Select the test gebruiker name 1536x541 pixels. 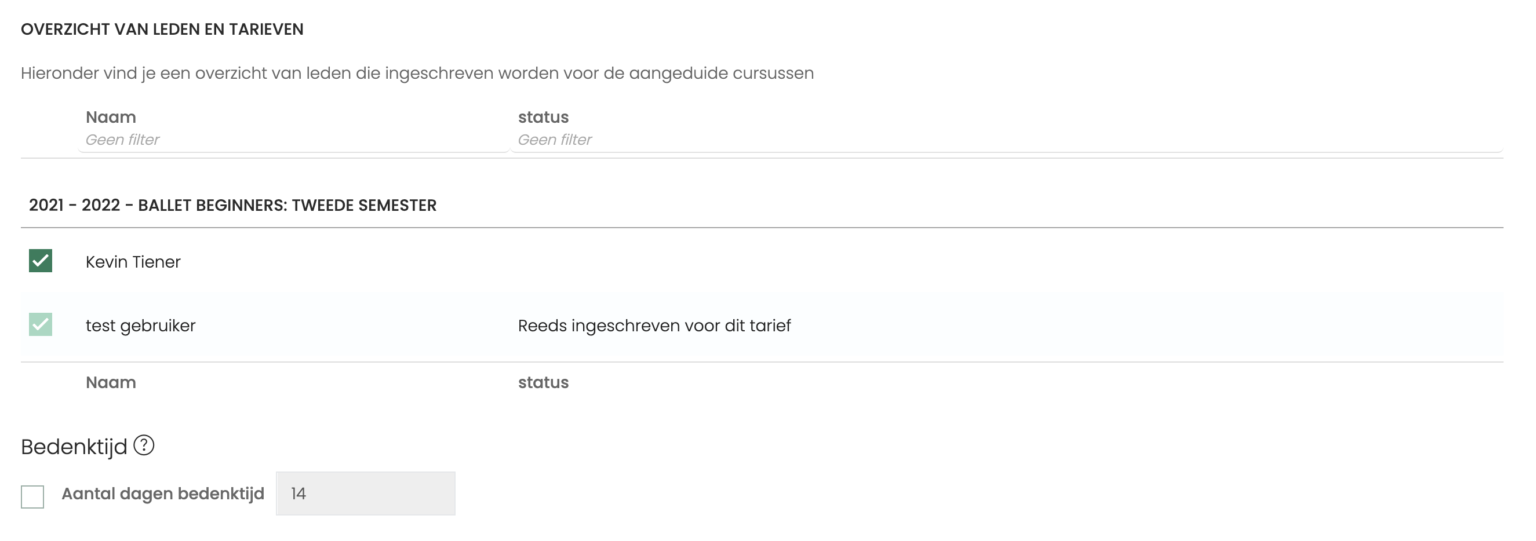[141, 326]
